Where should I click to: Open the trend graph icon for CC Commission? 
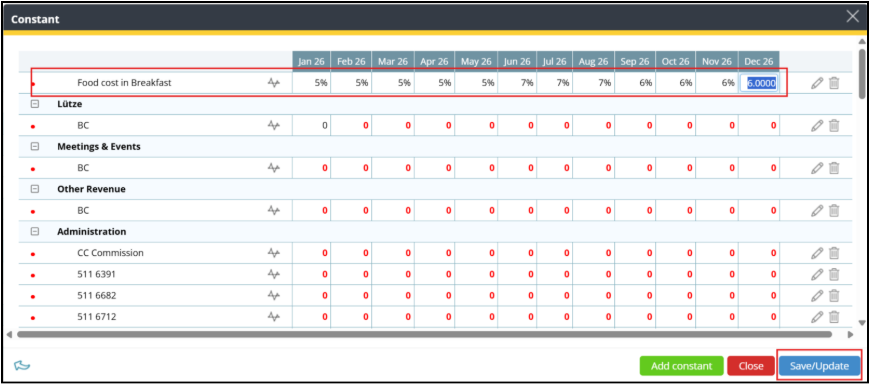(x=274, y=253)
